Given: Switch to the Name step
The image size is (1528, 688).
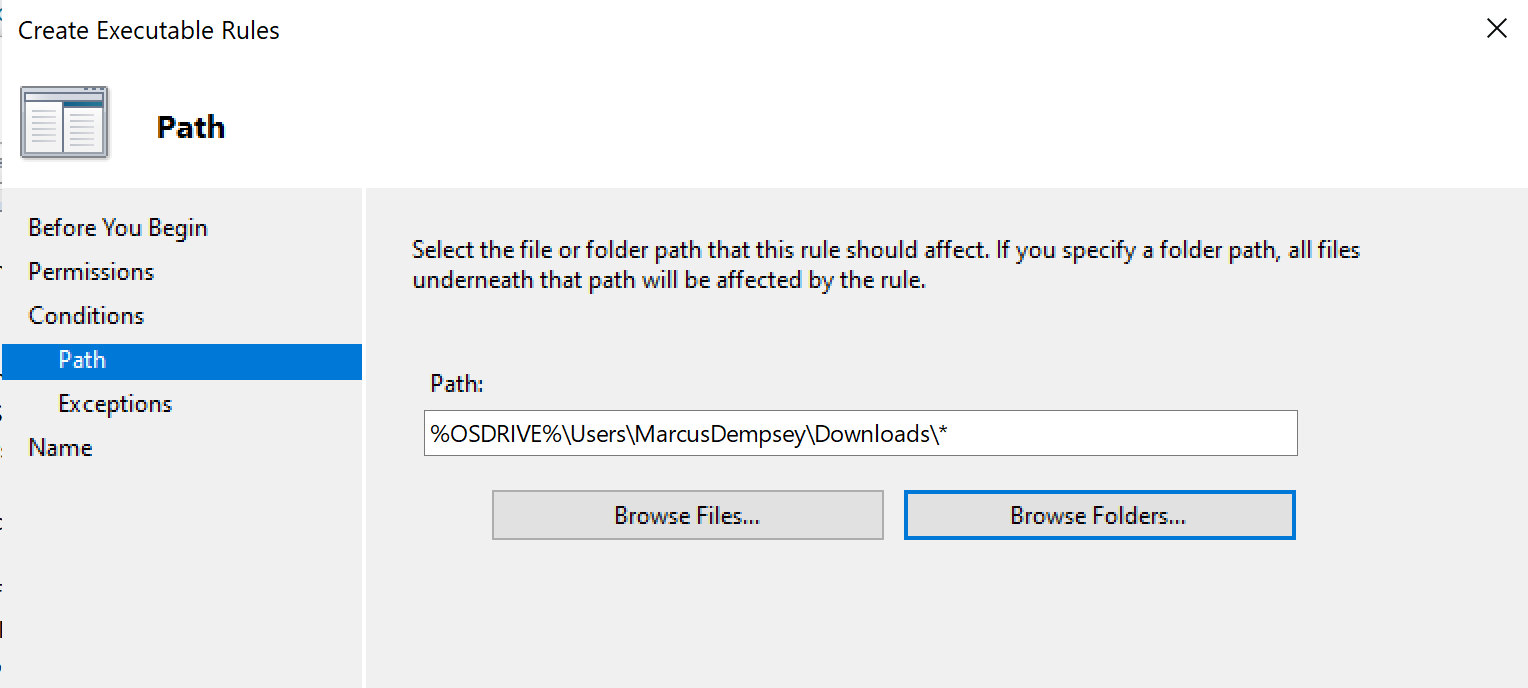Looking at the screenshot, I should (x=60, y=448).
